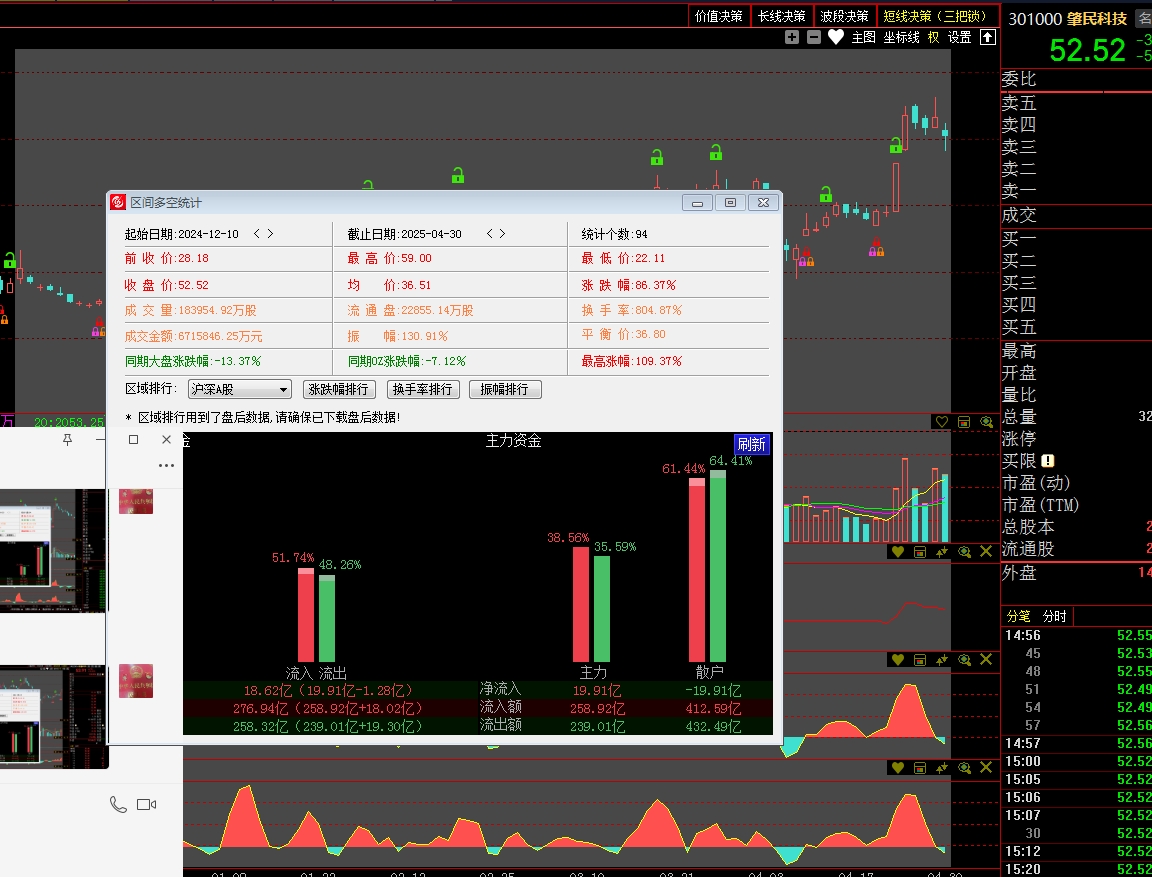1152x877 pixels.
Task: Click 统计个数:94 text
Action: pos(614,234)
